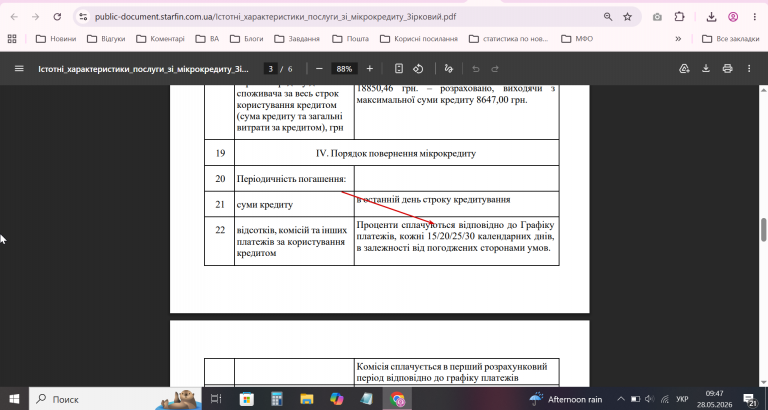Toggle the PDF sidebar hamburger menu
Screen dimensions: 768x410
(x=19, y=69)
